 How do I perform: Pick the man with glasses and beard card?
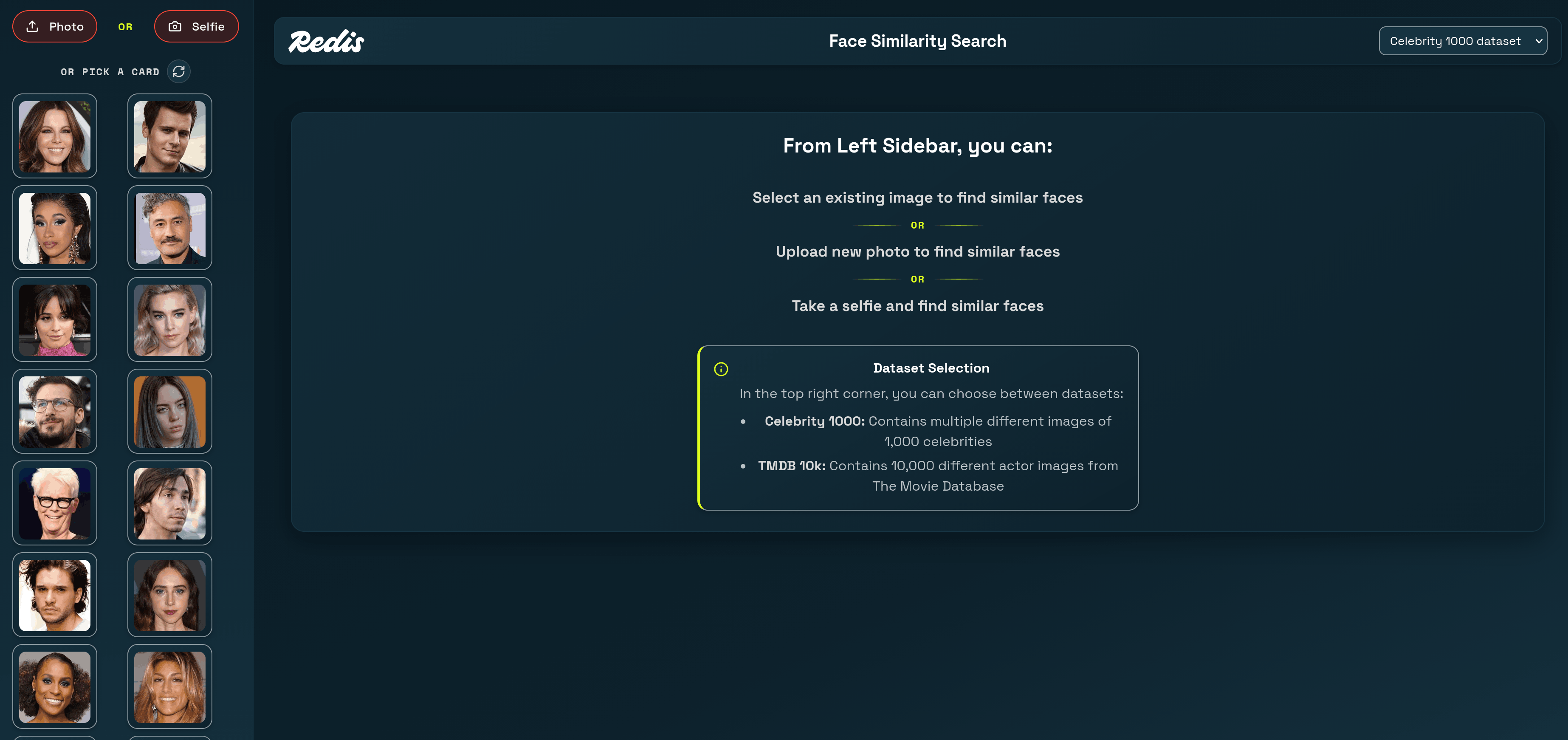55,411
